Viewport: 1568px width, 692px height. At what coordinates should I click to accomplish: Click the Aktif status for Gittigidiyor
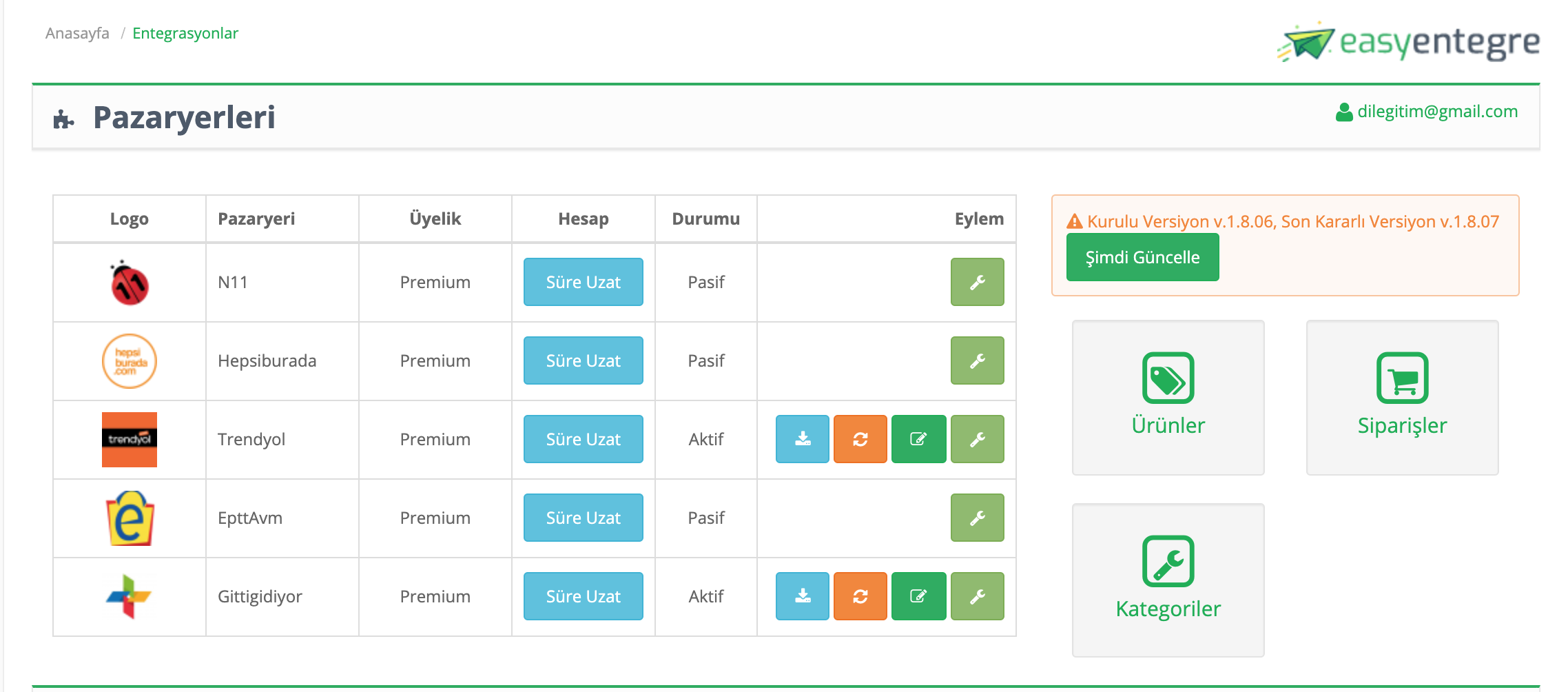pos(706,597)
